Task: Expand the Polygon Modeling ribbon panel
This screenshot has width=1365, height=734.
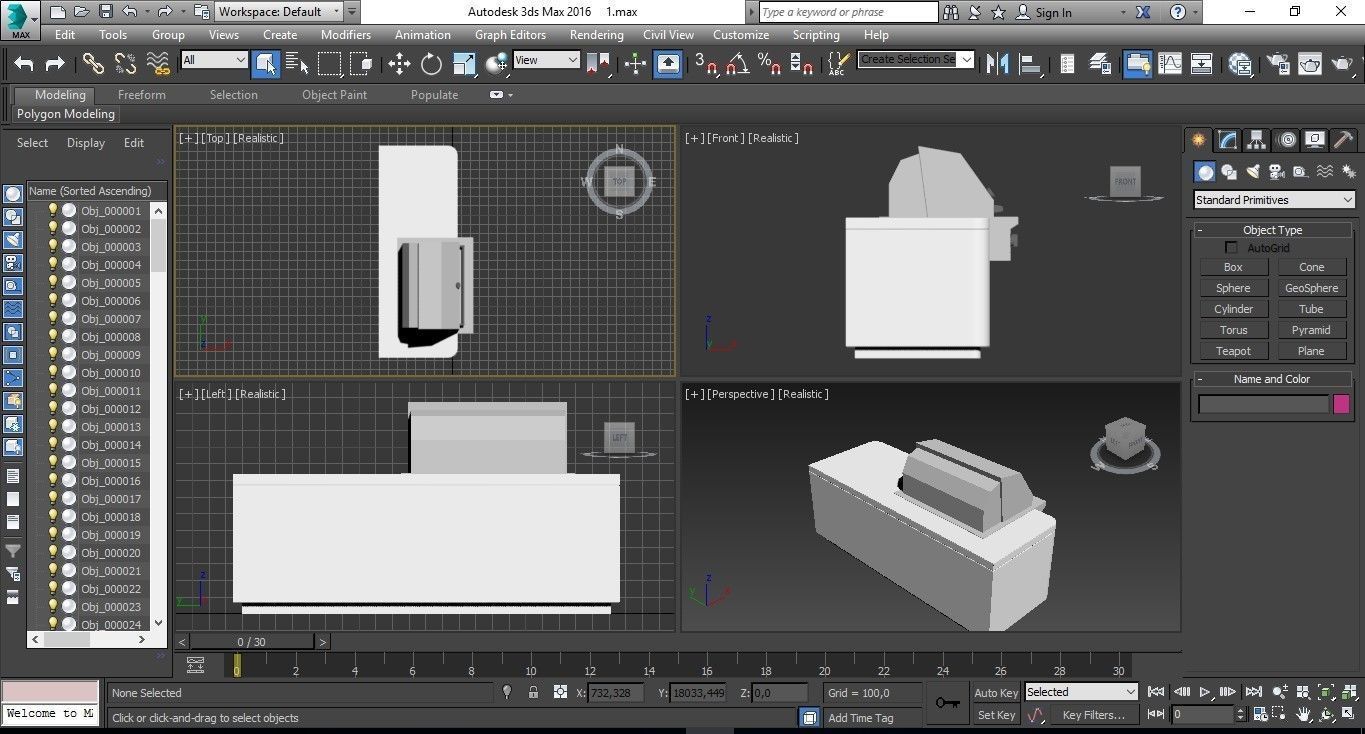Action: 66,114
